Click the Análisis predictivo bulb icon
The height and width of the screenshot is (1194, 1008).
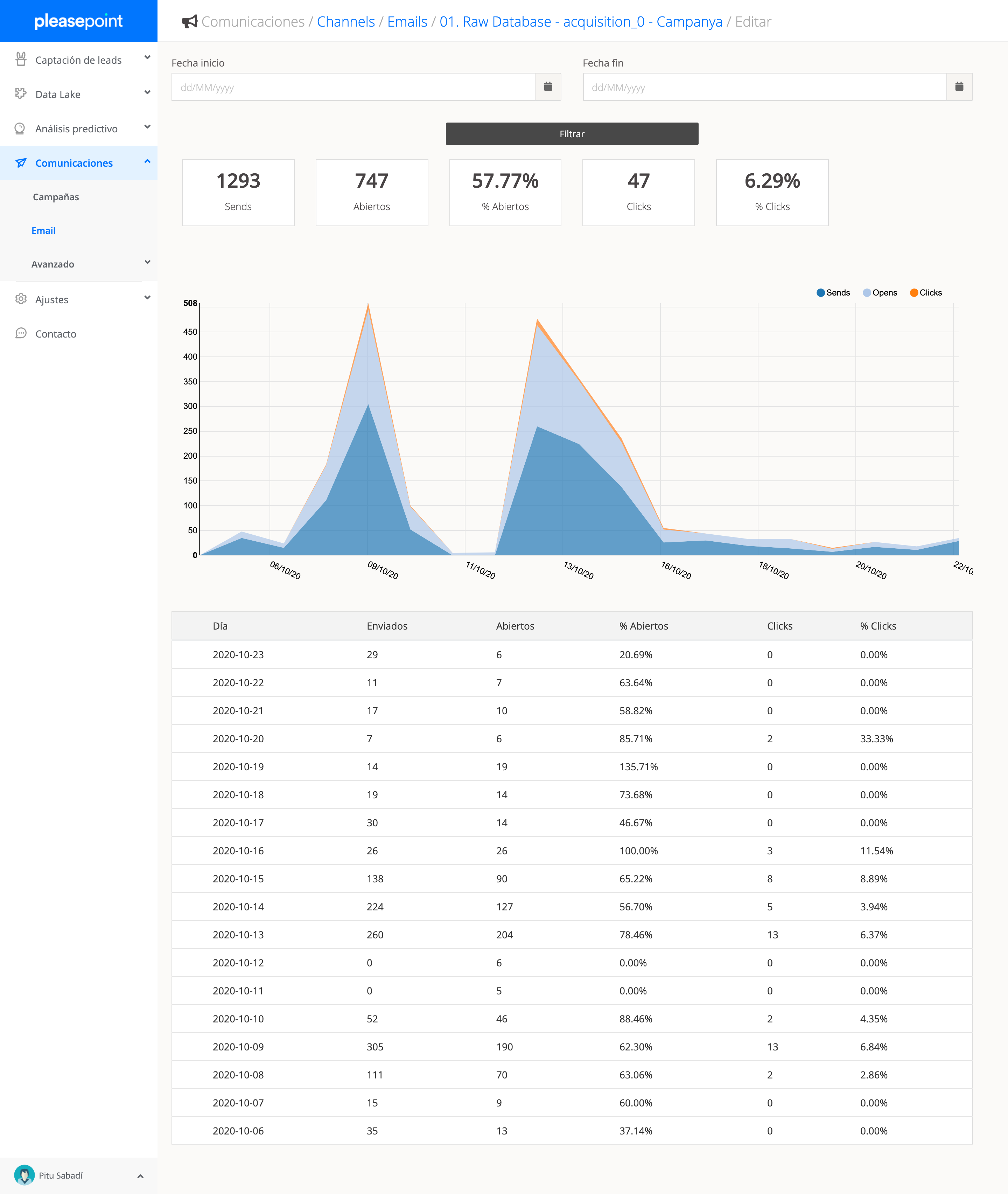[20, 128]
